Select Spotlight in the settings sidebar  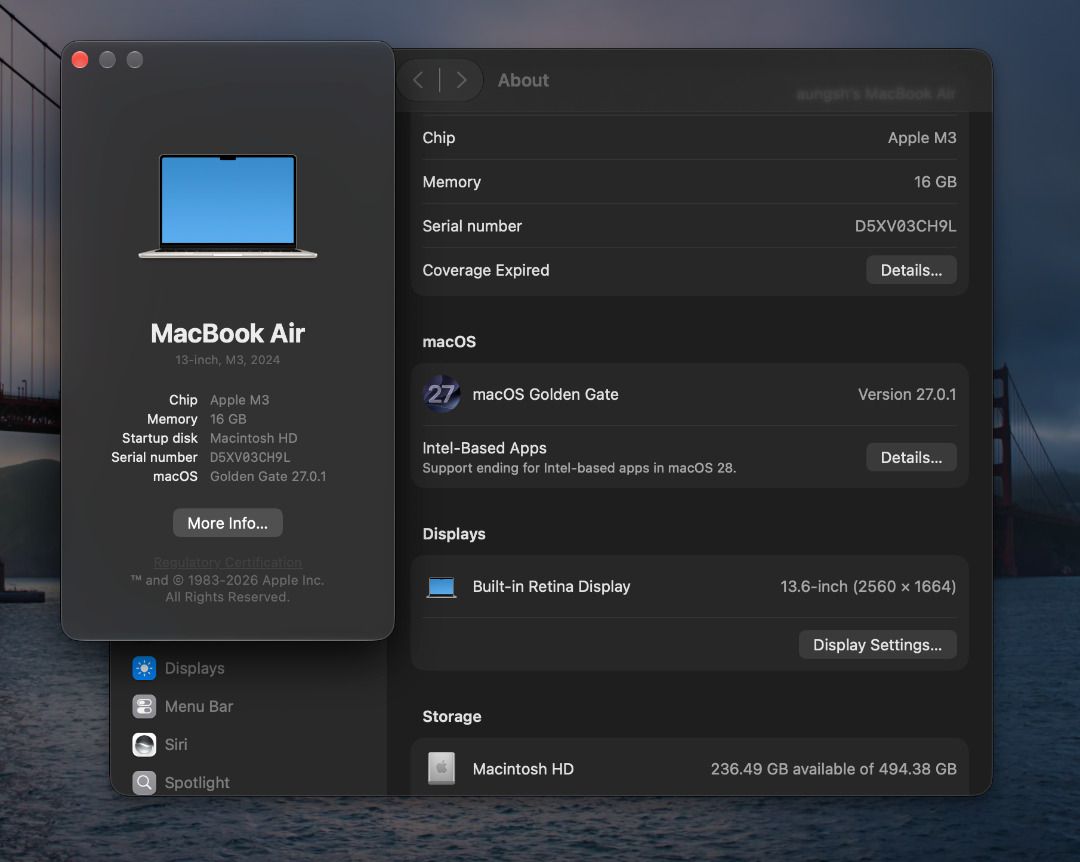pos(197,783)
